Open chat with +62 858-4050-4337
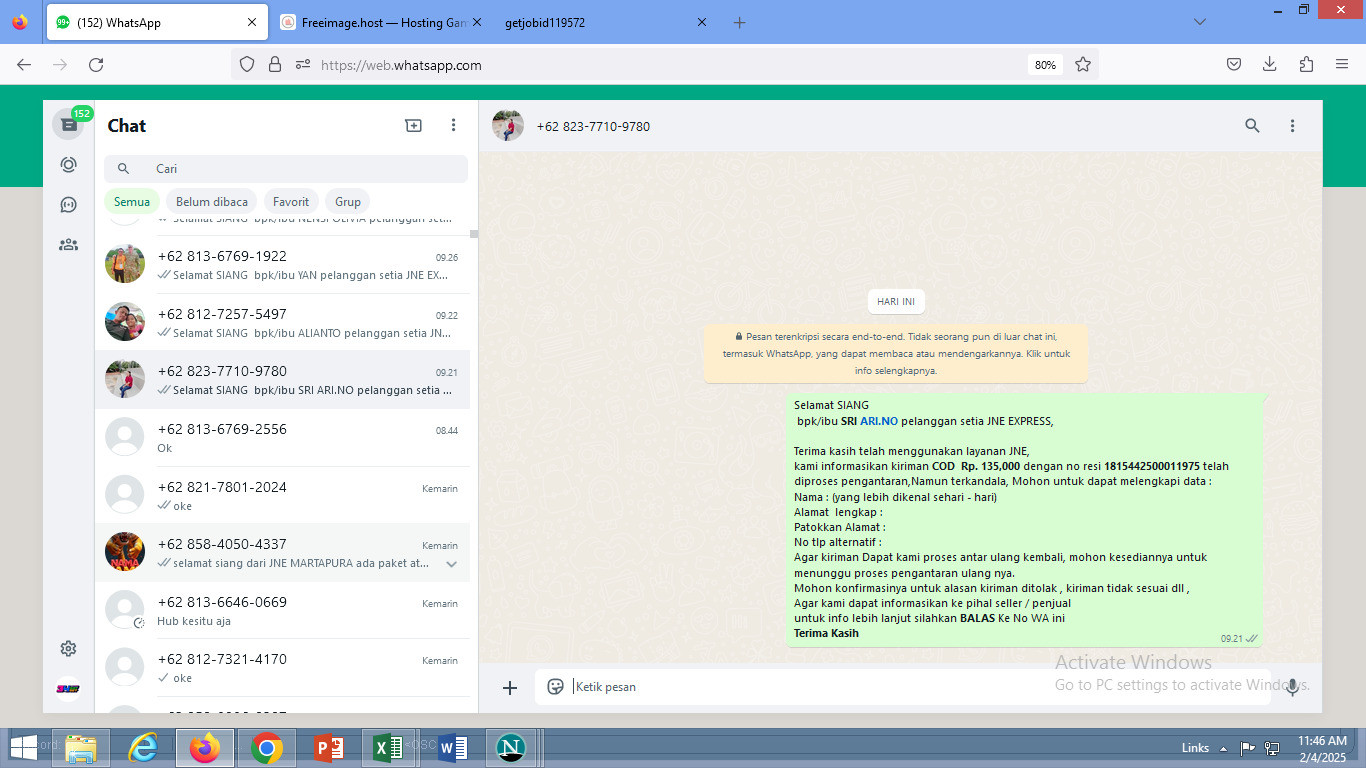Image resolution: width=1366 pixels, height=768 pixels. tap(282, 553)
